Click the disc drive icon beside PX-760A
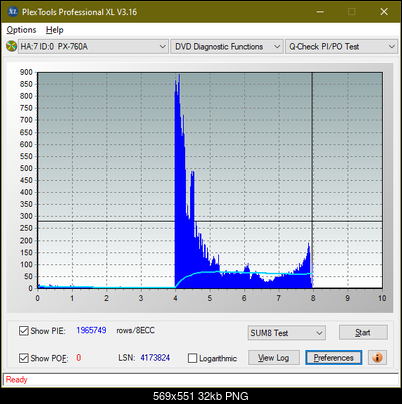Viewport: 402px width, 404px height. pos(12,46)
